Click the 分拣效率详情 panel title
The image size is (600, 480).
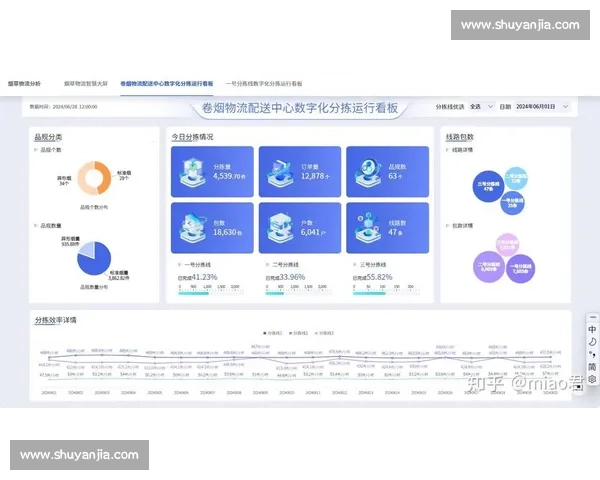(x=55, y=320)
